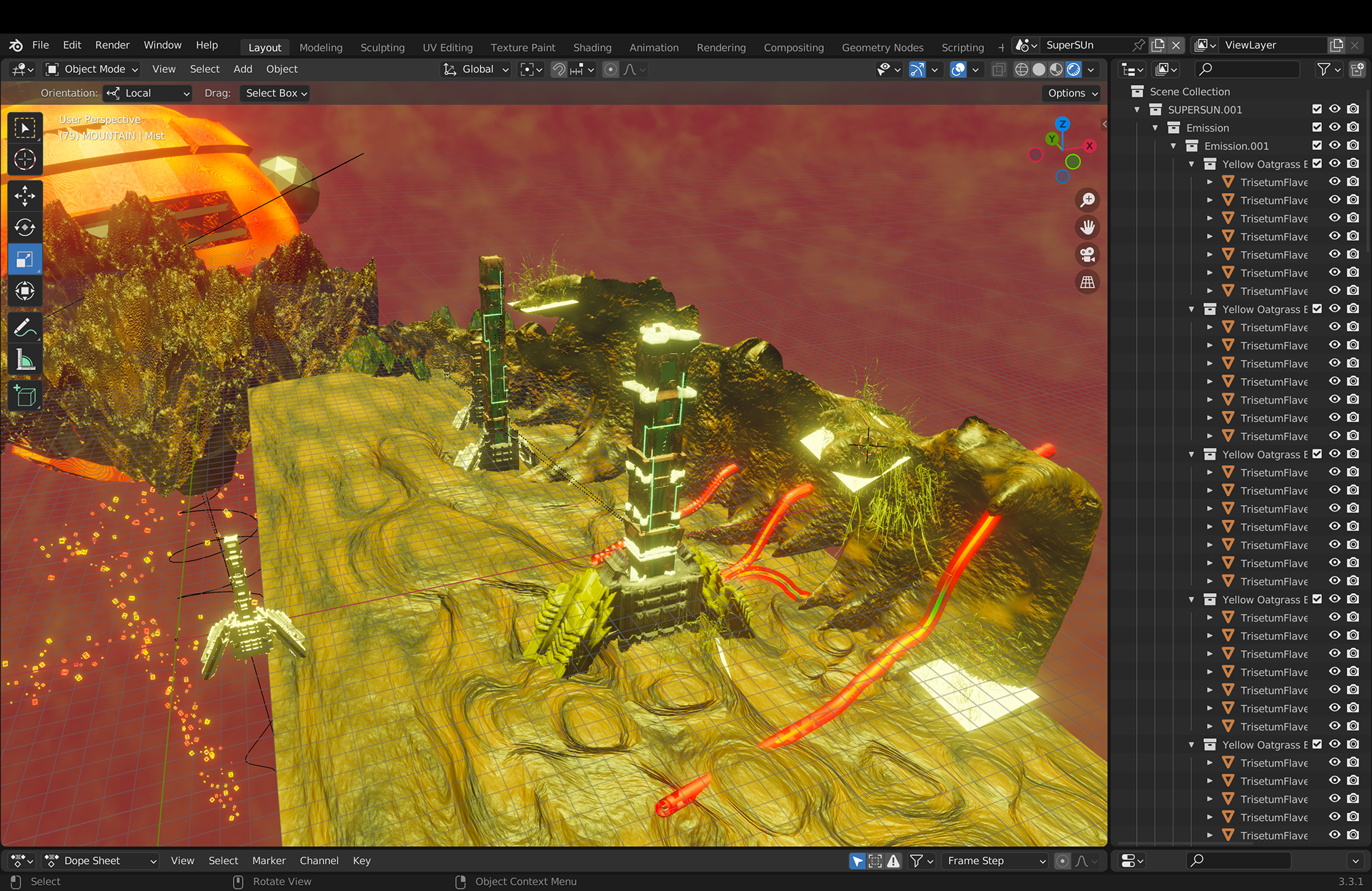Image resolution: width=1372 pixels, height=891 pixels.
Task: Select the Rotate tool
Action: [x=24, y=227]
